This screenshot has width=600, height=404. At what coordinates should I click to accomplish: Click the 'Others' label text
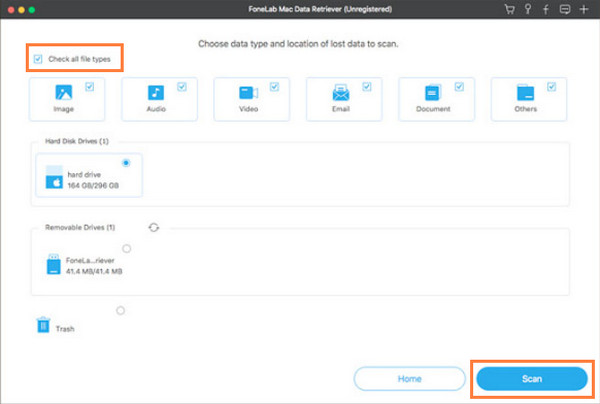point(525,109)
